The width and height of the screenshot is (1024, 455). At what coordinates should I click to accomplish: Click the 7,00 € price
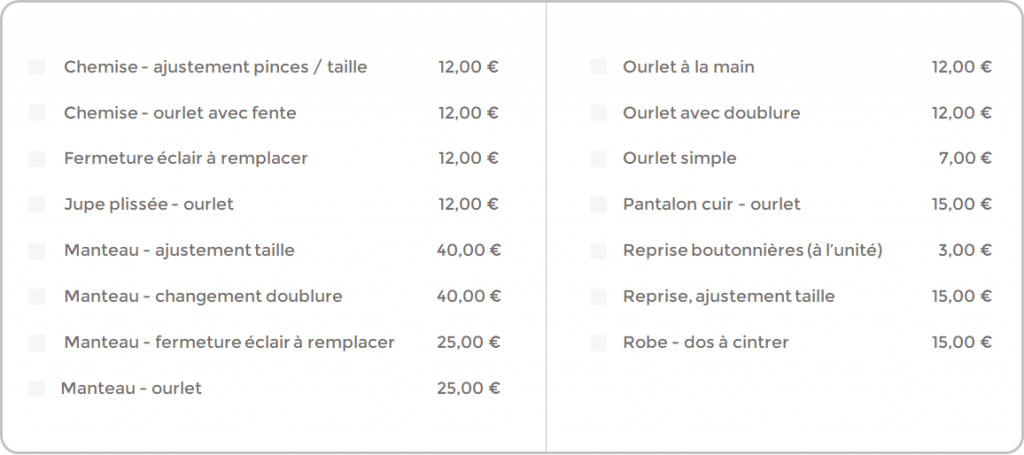click(965, 158)
